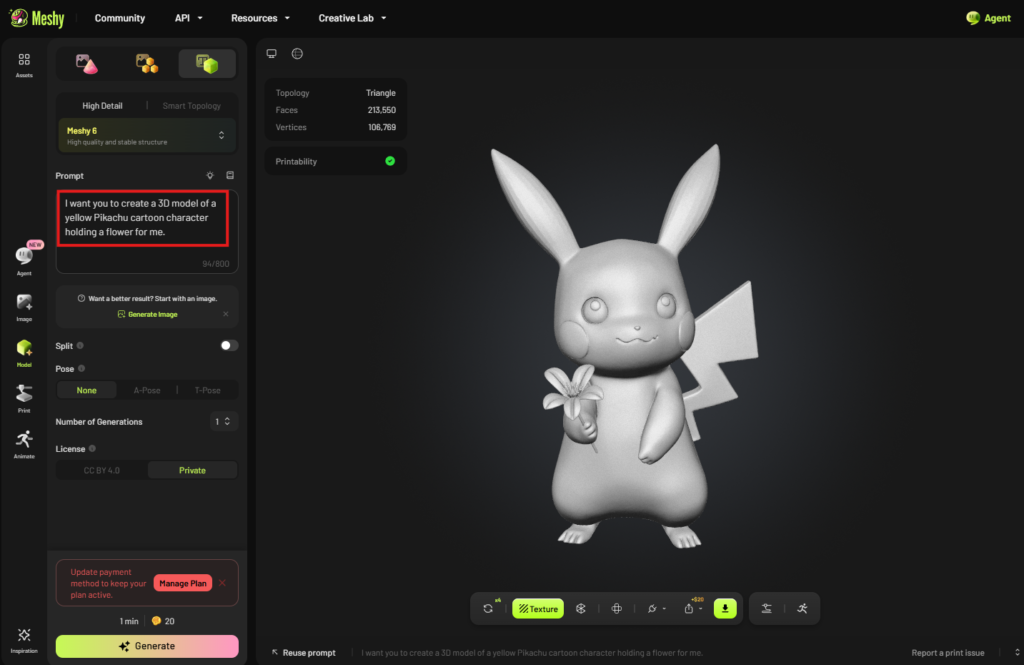This screenshot has height=665, width=1024.
Task: Click the Pose info icon
Action: [x=82, y=368]
